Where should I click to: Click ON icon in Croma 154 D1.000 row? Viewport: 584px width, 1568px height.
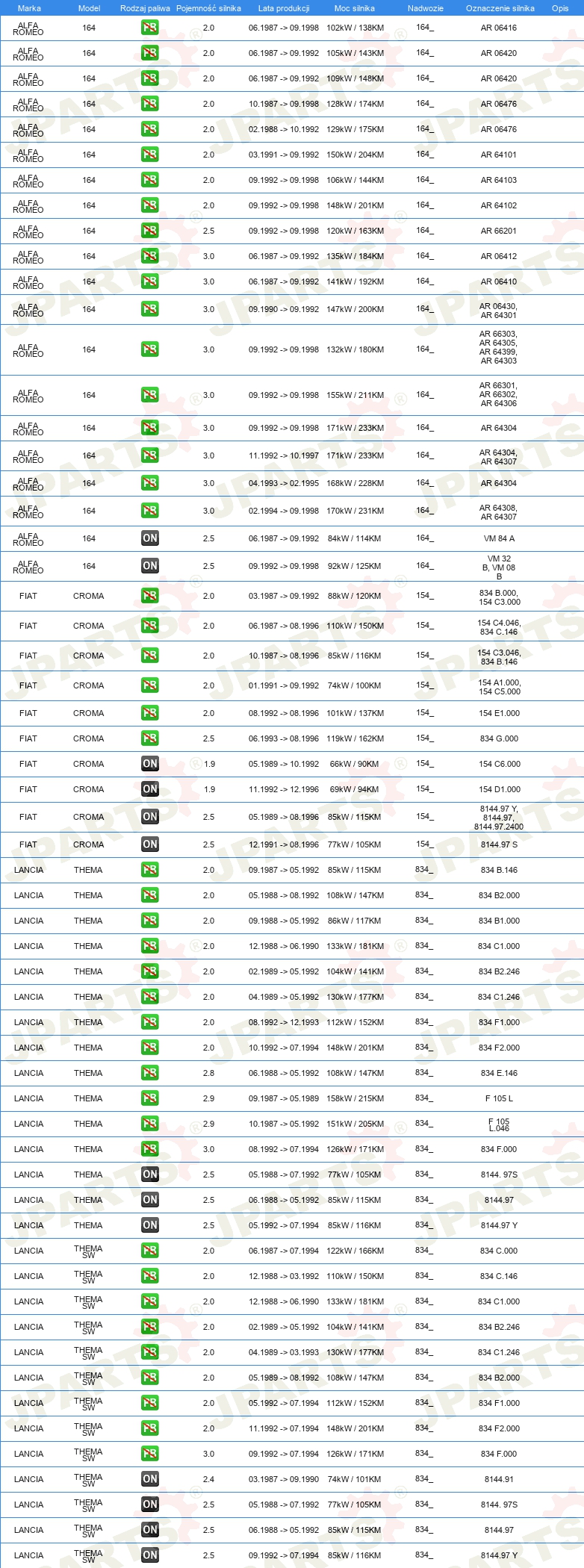(x=150, y=789)
